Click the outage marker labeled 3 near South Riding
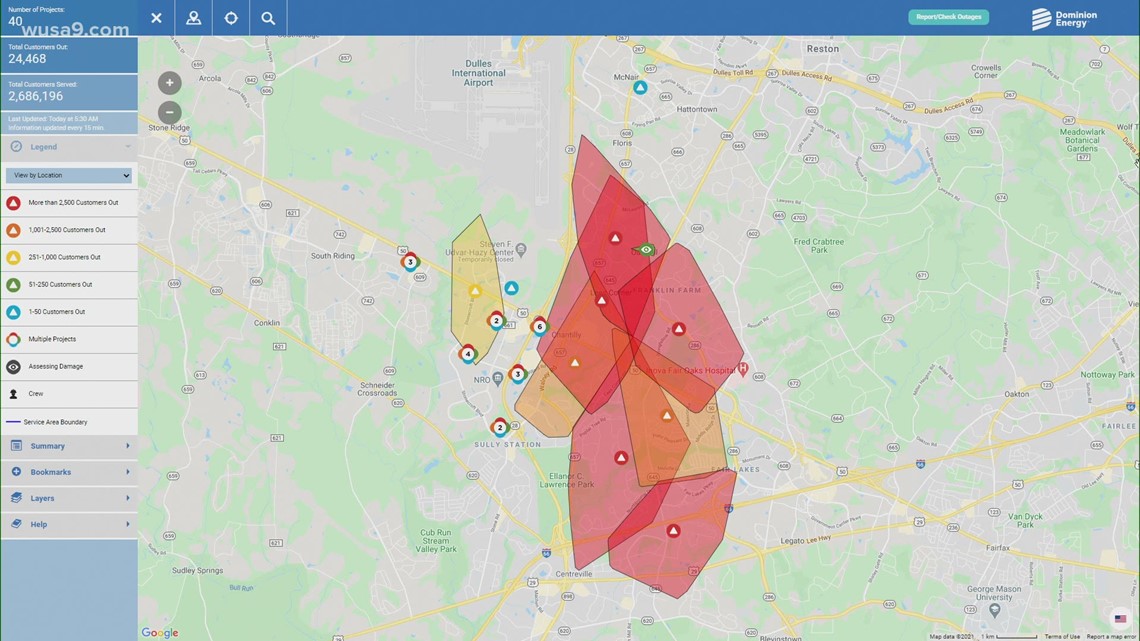This screenshot has height=641, width=1140. (410, 261)
